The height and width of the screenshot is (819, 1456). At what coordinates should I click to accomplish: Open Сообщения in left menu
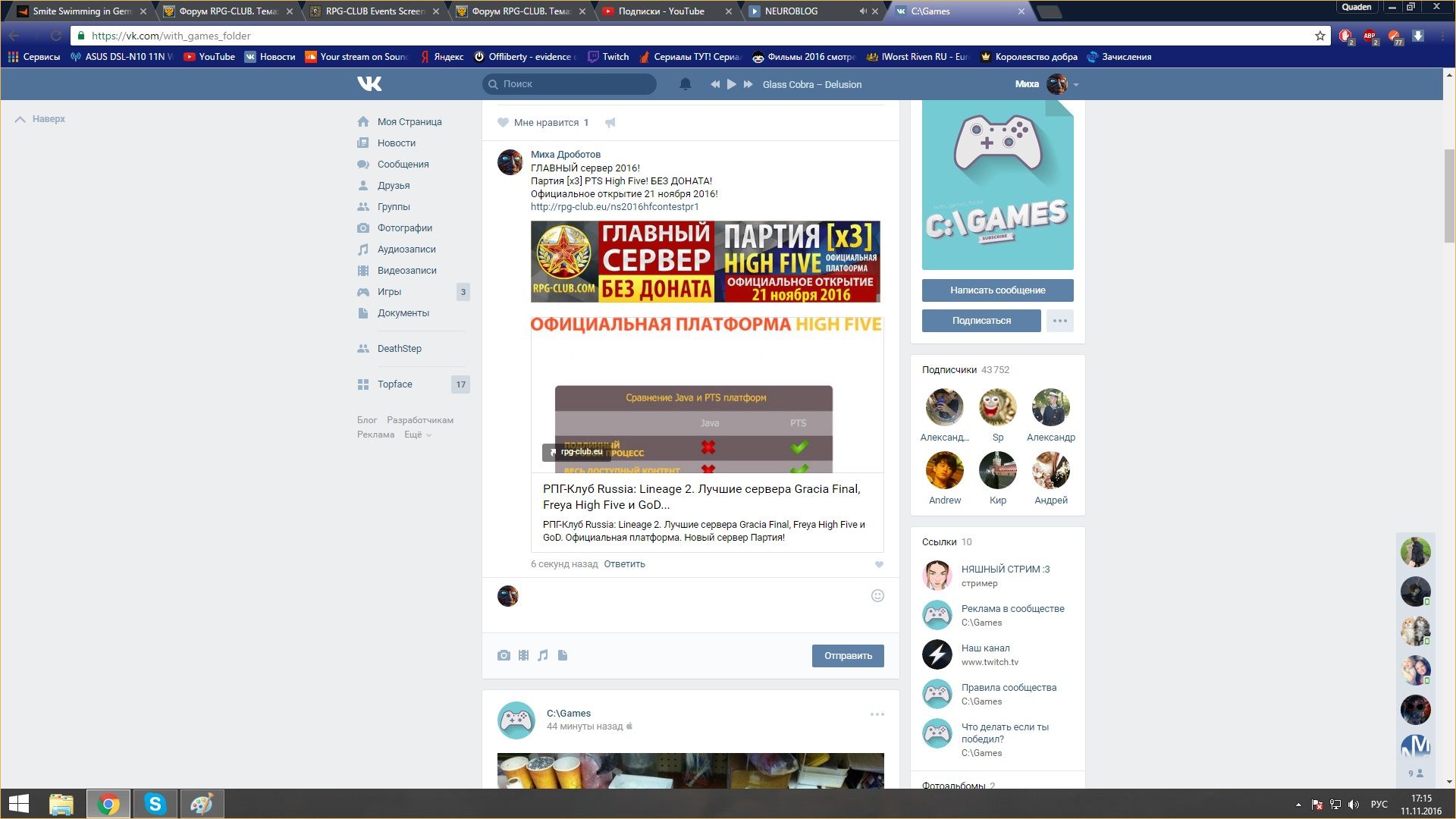click(x=403, y=165)
